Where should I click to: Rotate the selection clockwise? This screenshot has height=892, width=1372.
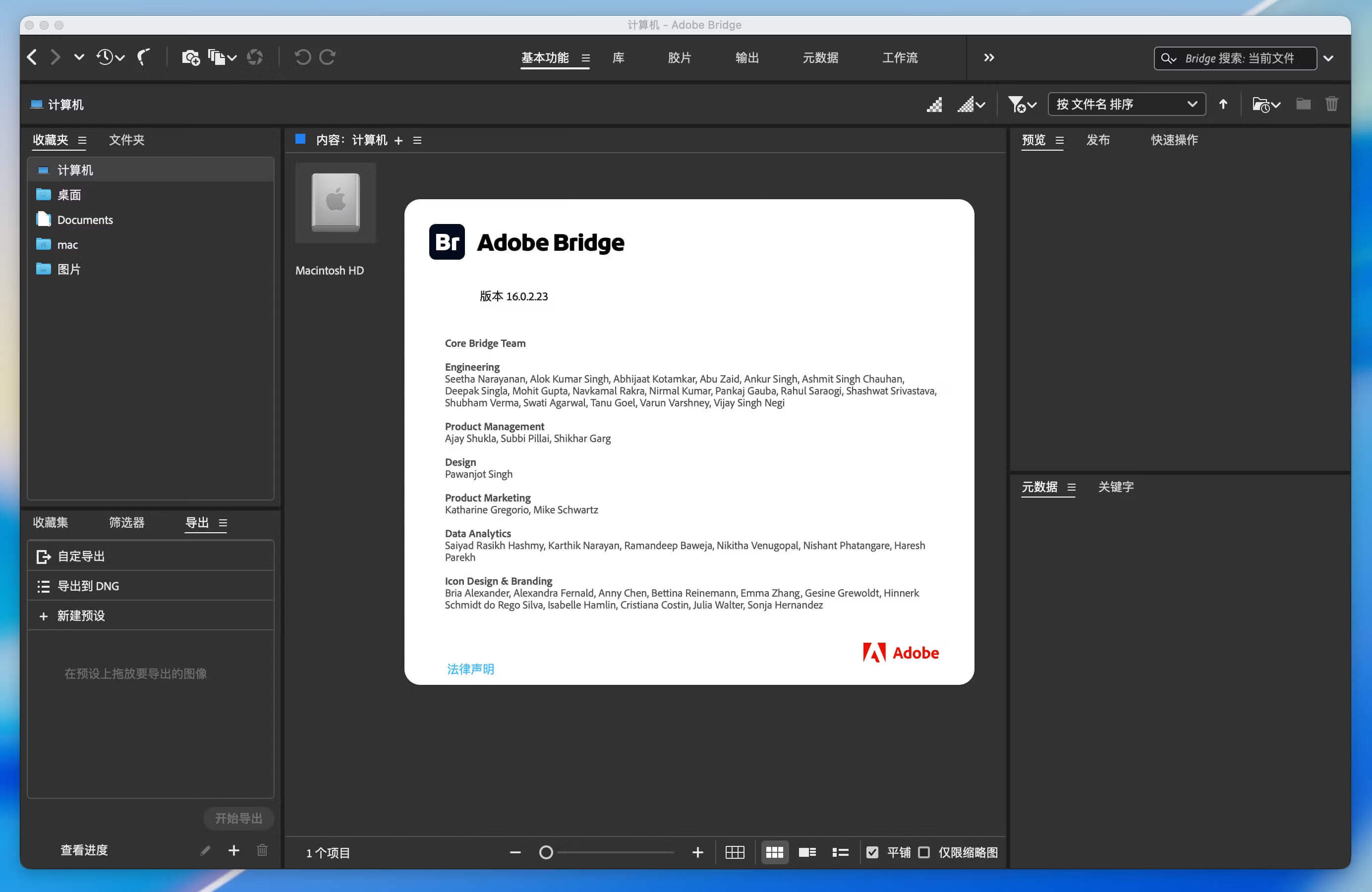[x=328, y=57]
